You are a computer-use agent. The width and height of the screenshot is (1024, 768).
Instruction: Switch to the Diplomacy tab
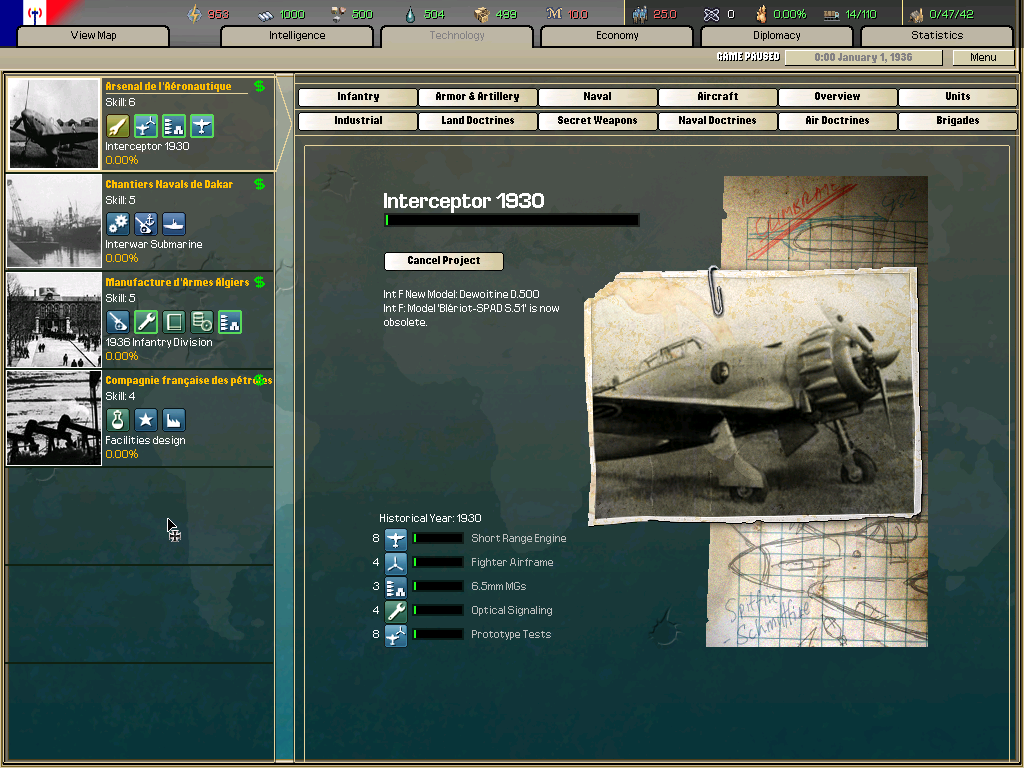click(x=776, y=36)
